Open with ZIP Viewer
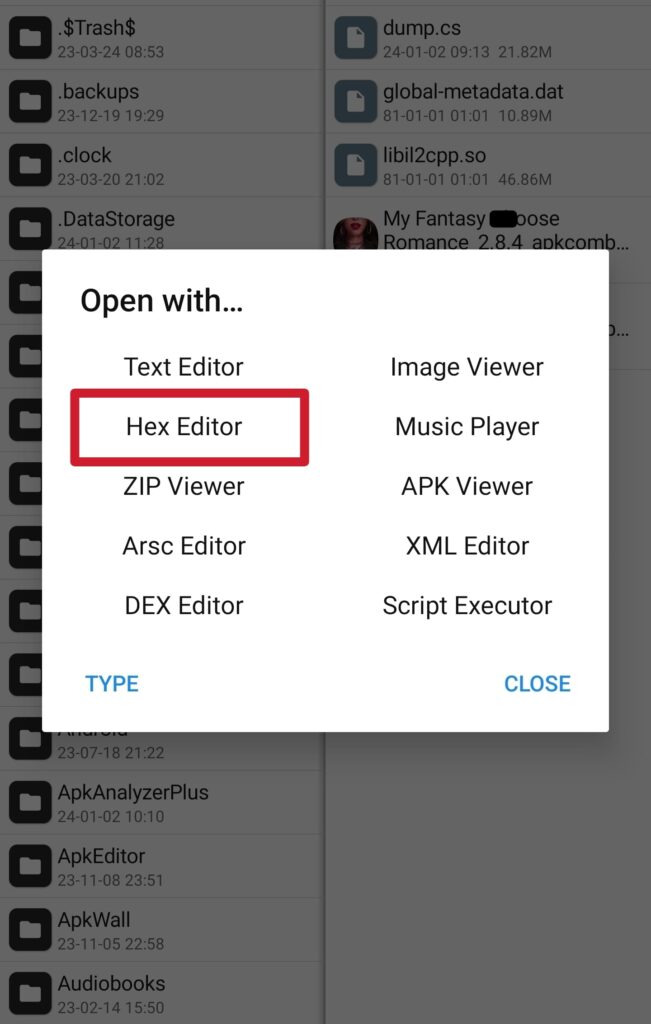The height and width of the screenshot is (1024, 651). [184, 487]
